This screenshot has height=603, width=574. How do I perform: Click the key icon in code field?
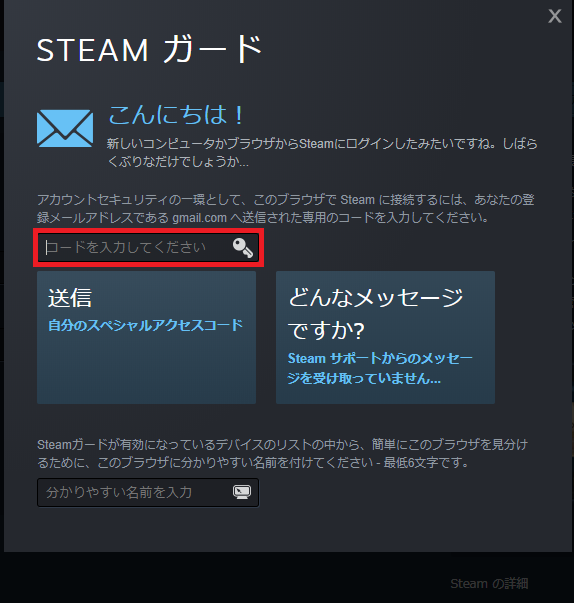tap(243, 247)
